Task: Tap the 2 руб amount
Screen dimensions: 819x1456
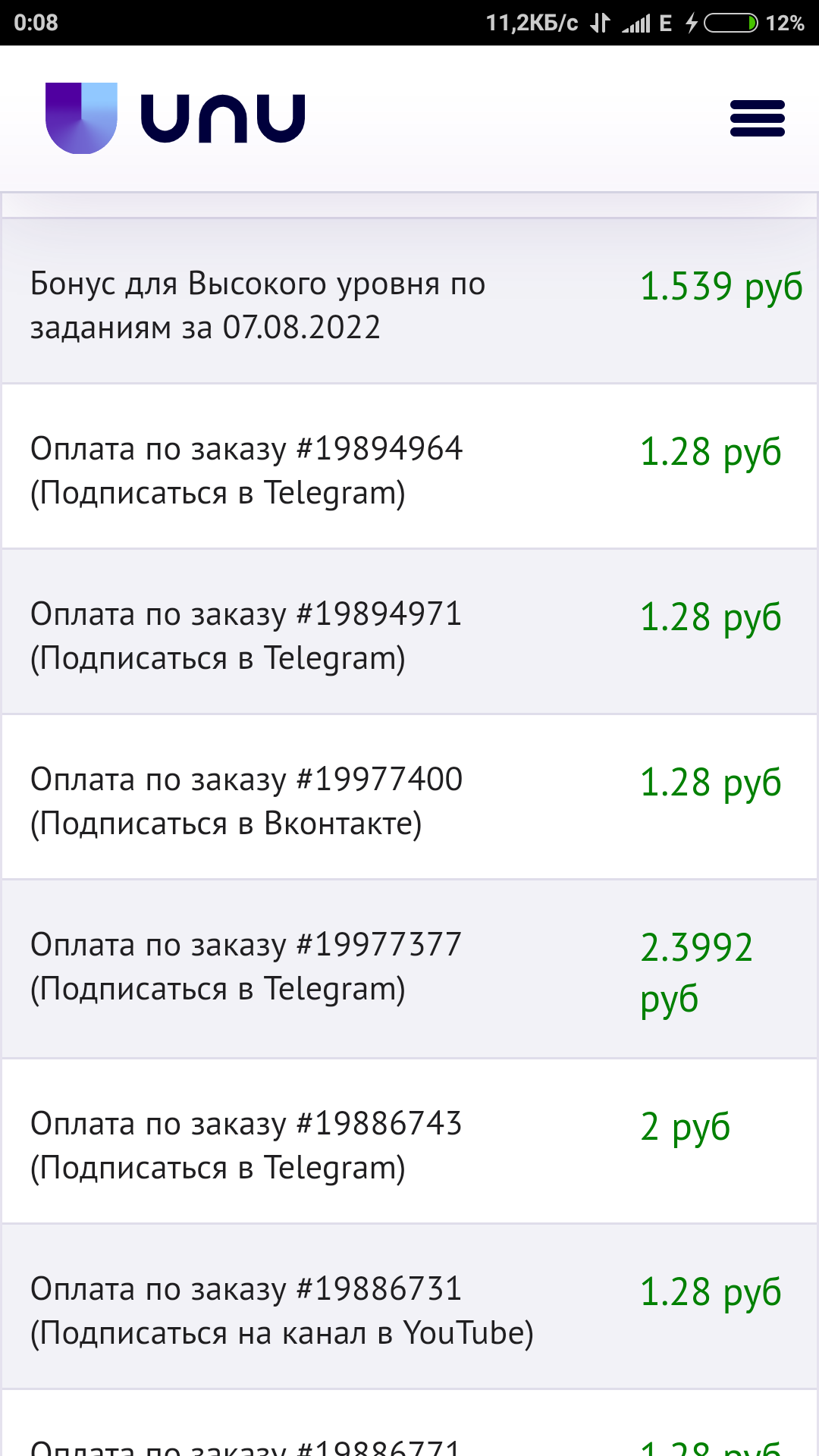Action: tap(685, 1127)
